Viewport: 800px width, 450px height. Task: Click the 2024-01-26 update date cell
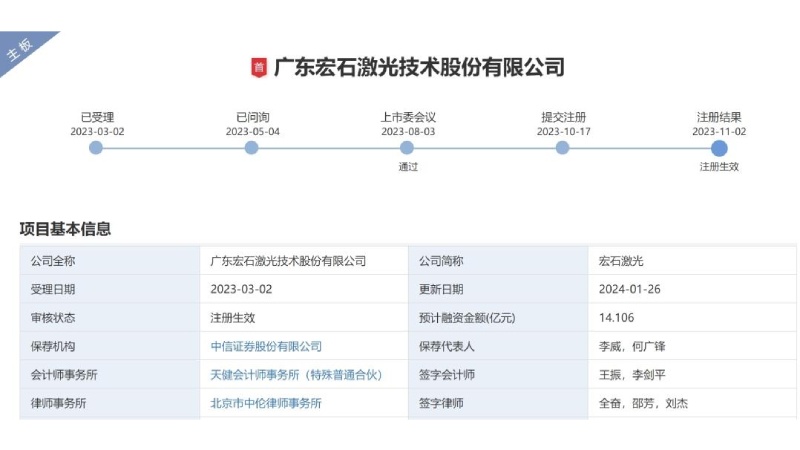click(629, 289)
